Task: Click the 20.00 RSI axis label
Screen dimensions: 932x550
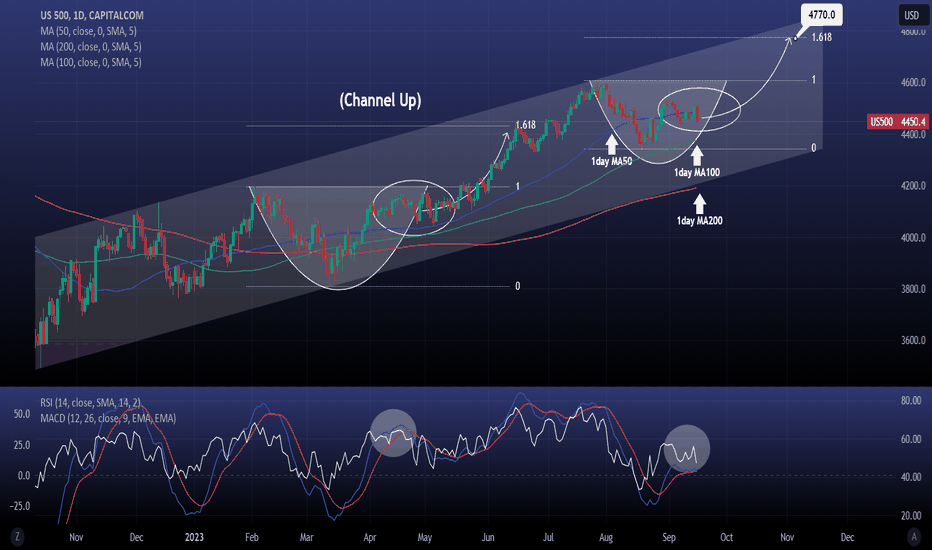Action: (911, 516)
